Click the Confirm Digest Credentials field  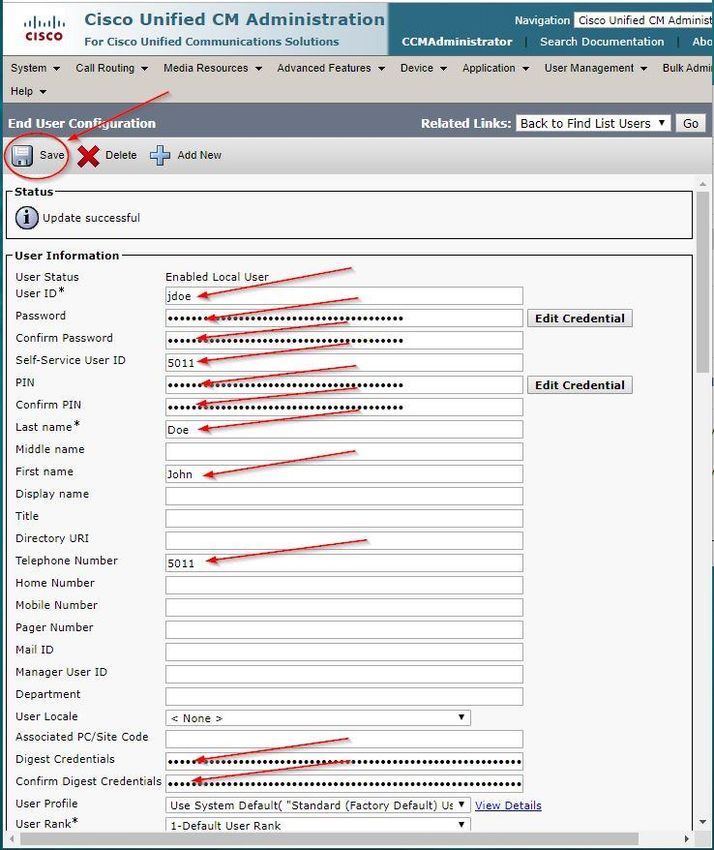coord(344,783)
